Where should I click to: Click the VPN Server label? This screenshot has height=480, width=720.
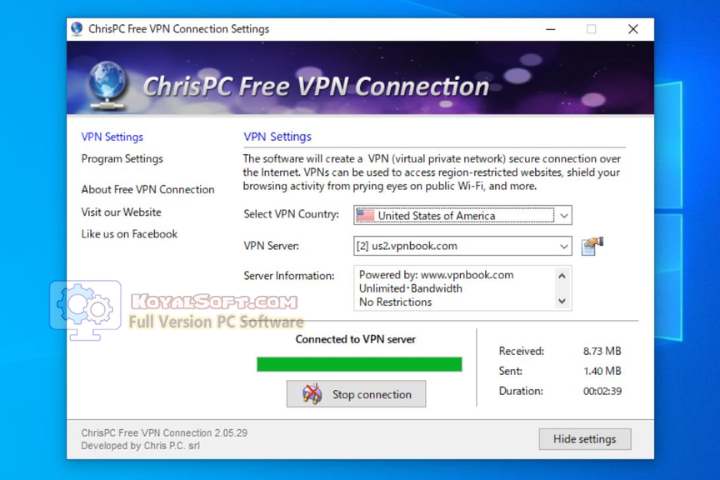click(x=271, y=246)
